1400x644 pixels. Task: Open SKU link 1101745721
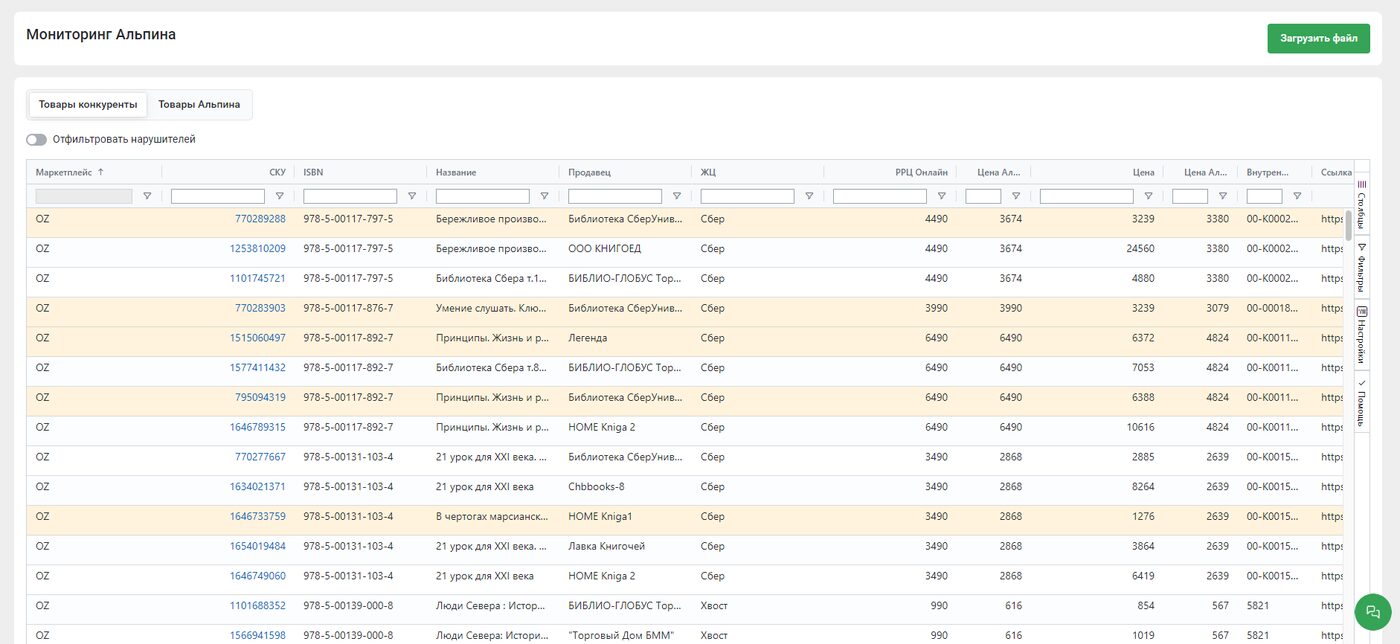click(257, 279)
